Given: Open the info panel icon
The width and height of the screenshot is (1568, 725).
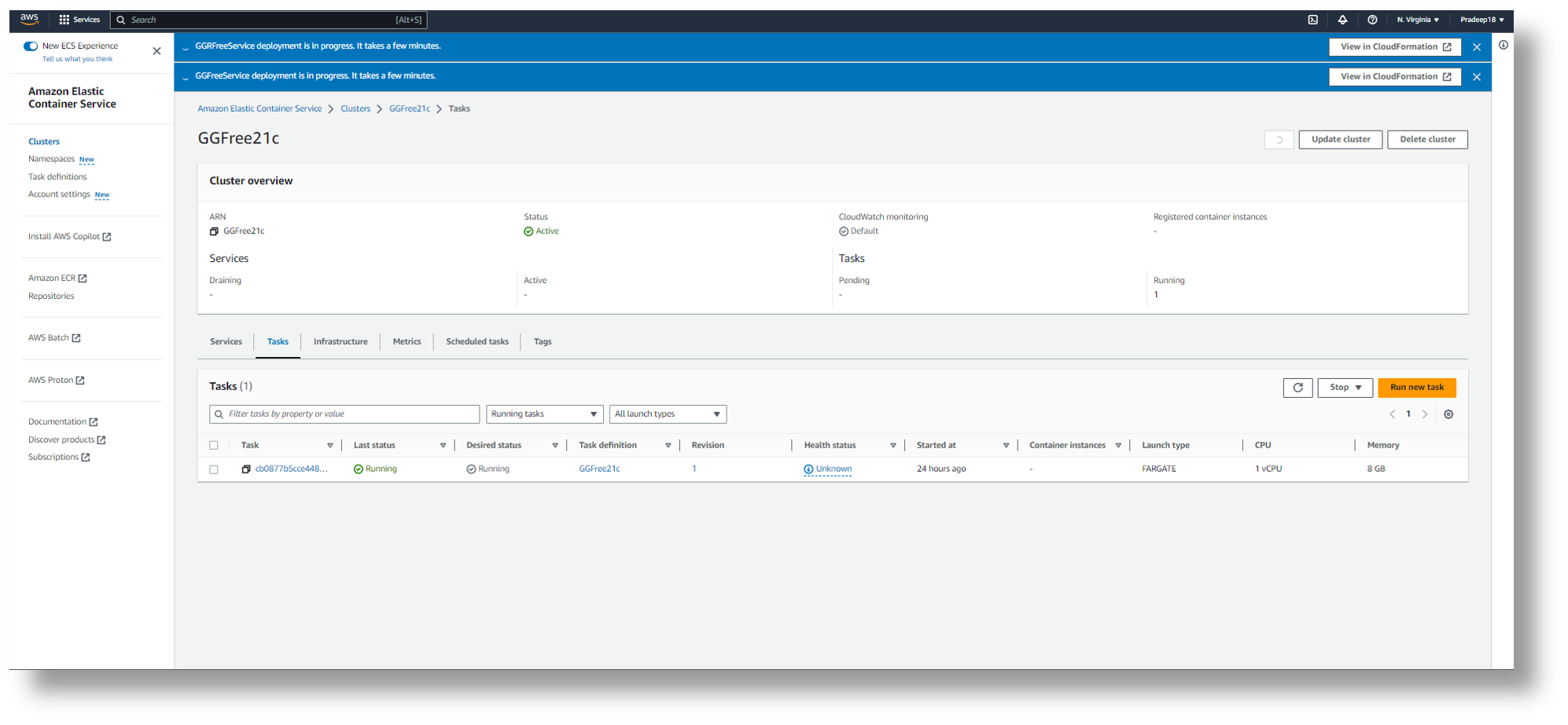Looking at the screenshot, I should [x=1503, y=45].
